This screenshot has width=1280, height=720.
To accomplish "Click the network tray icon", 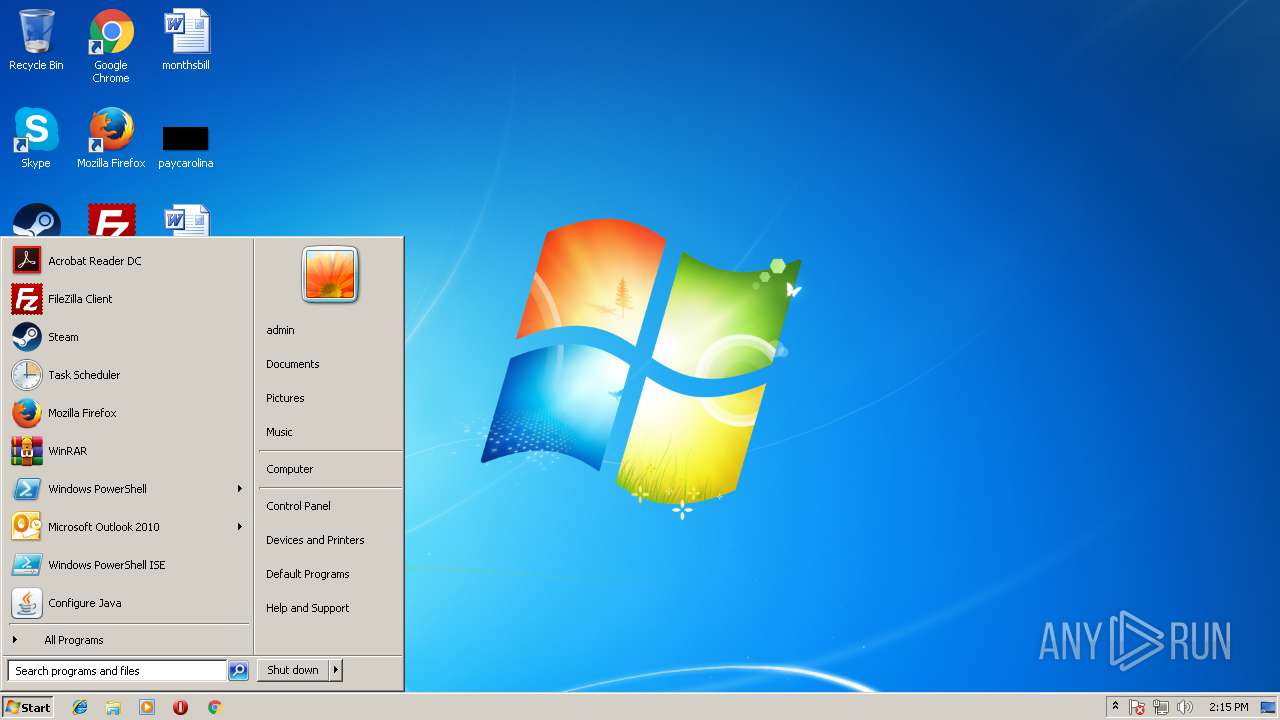I will 1161,707.
